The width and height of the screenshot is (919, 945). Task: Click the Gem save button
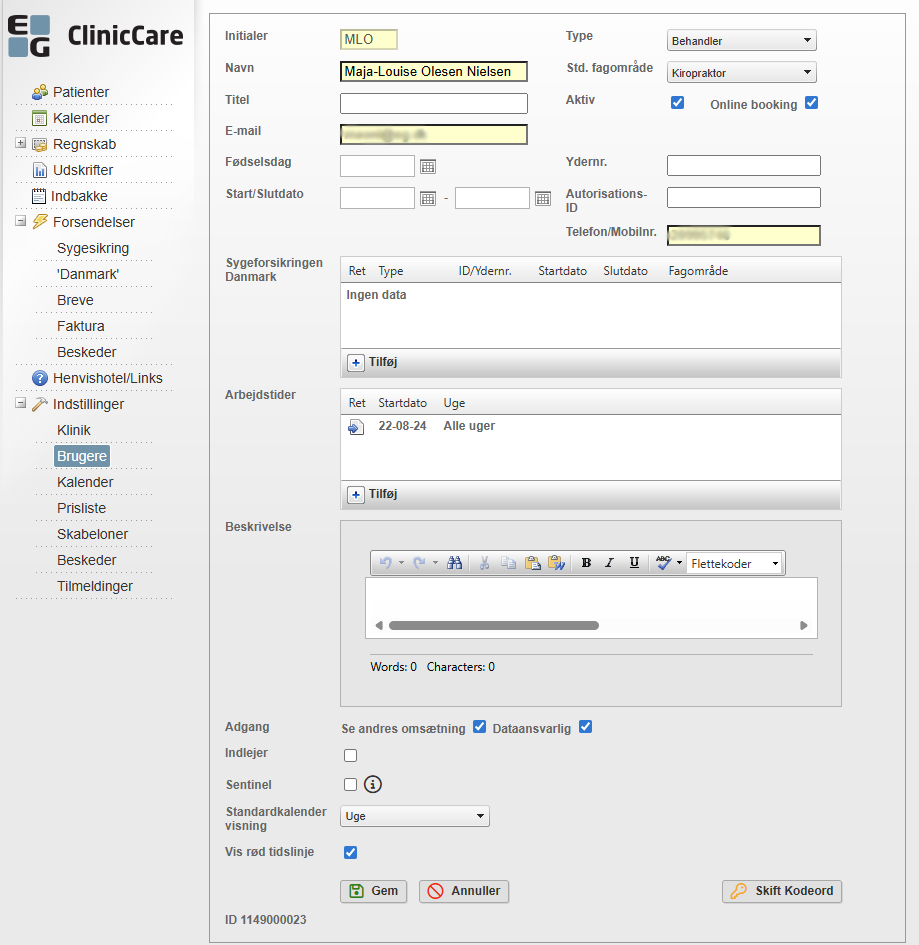pyautogui.click(x=374, y=891)
